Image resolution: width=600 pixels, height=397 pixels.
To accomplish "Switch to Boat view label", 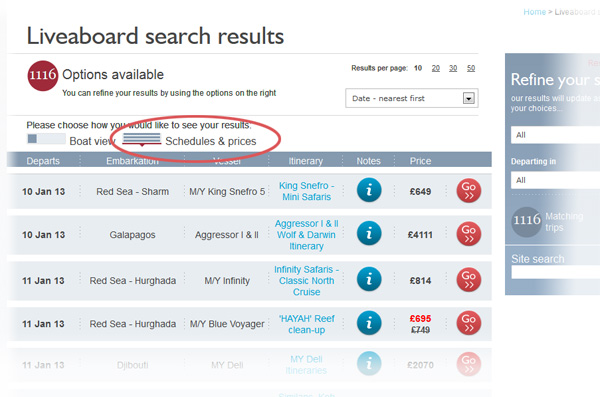I will [92, 141].
